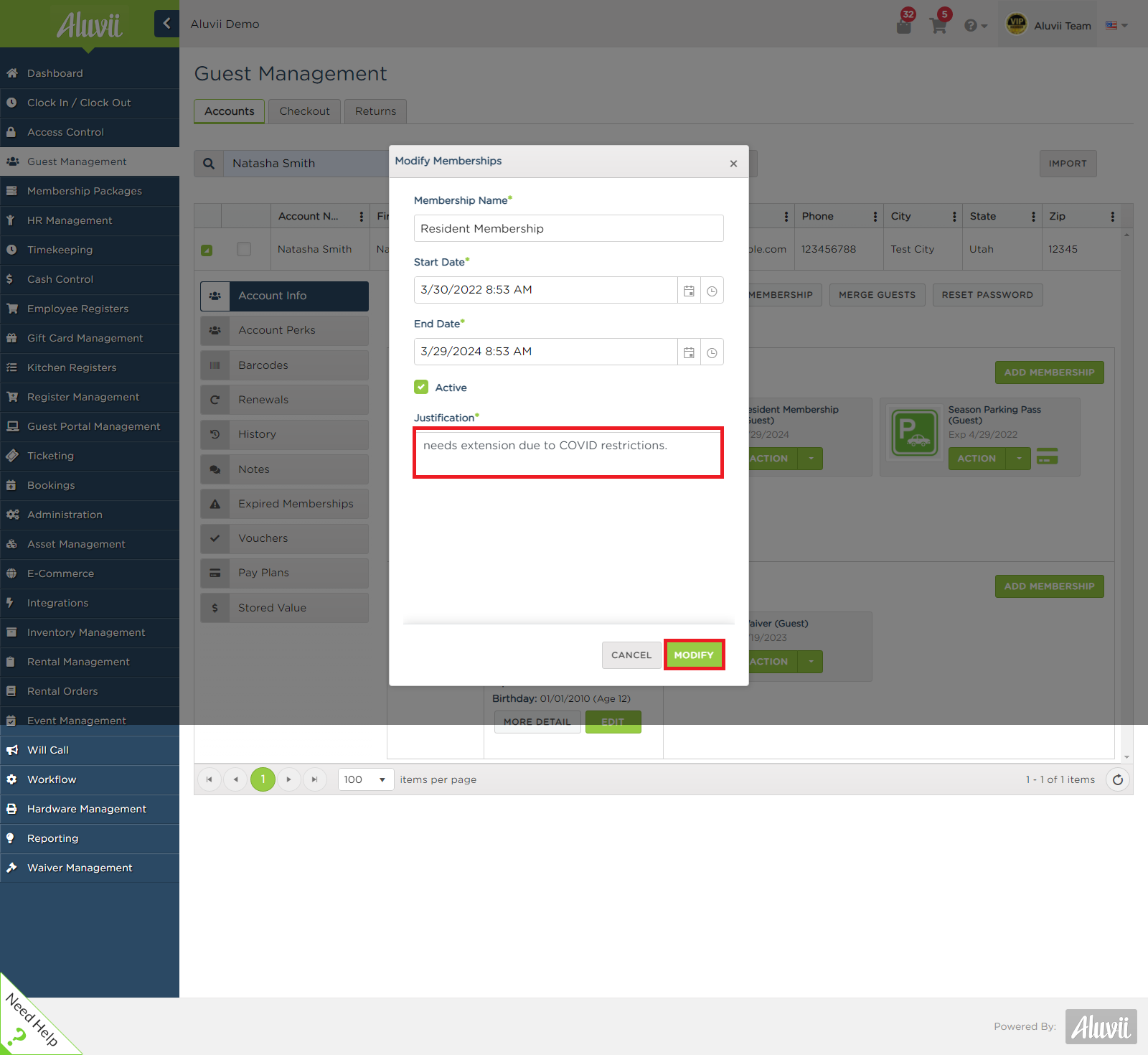
Task: Open End Date time picker
Action: coord(712,352)
